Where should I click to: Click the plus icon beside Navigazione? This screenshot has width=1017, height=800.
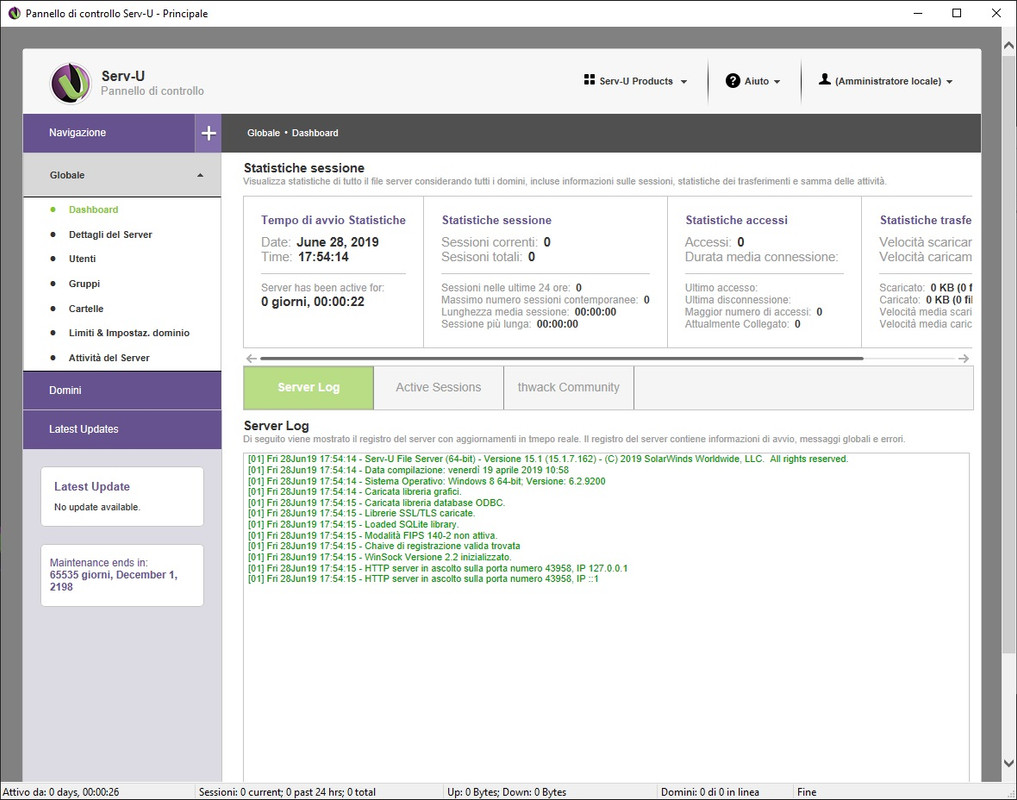pyautogui.click(x=208, y=133)
